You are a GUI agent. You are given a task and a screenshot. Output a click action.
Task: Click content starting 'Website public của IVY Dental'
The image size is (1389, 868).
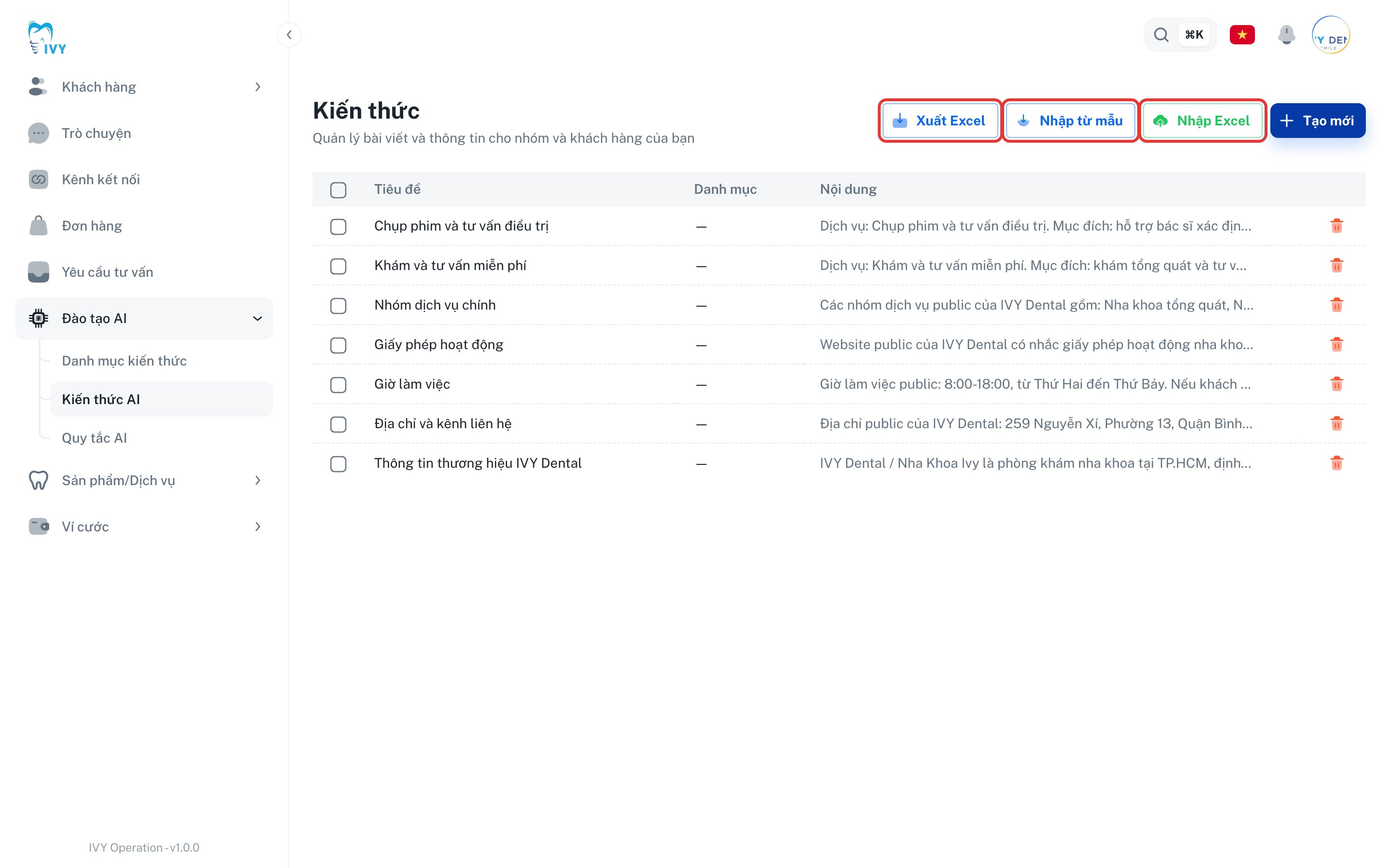1036,344
